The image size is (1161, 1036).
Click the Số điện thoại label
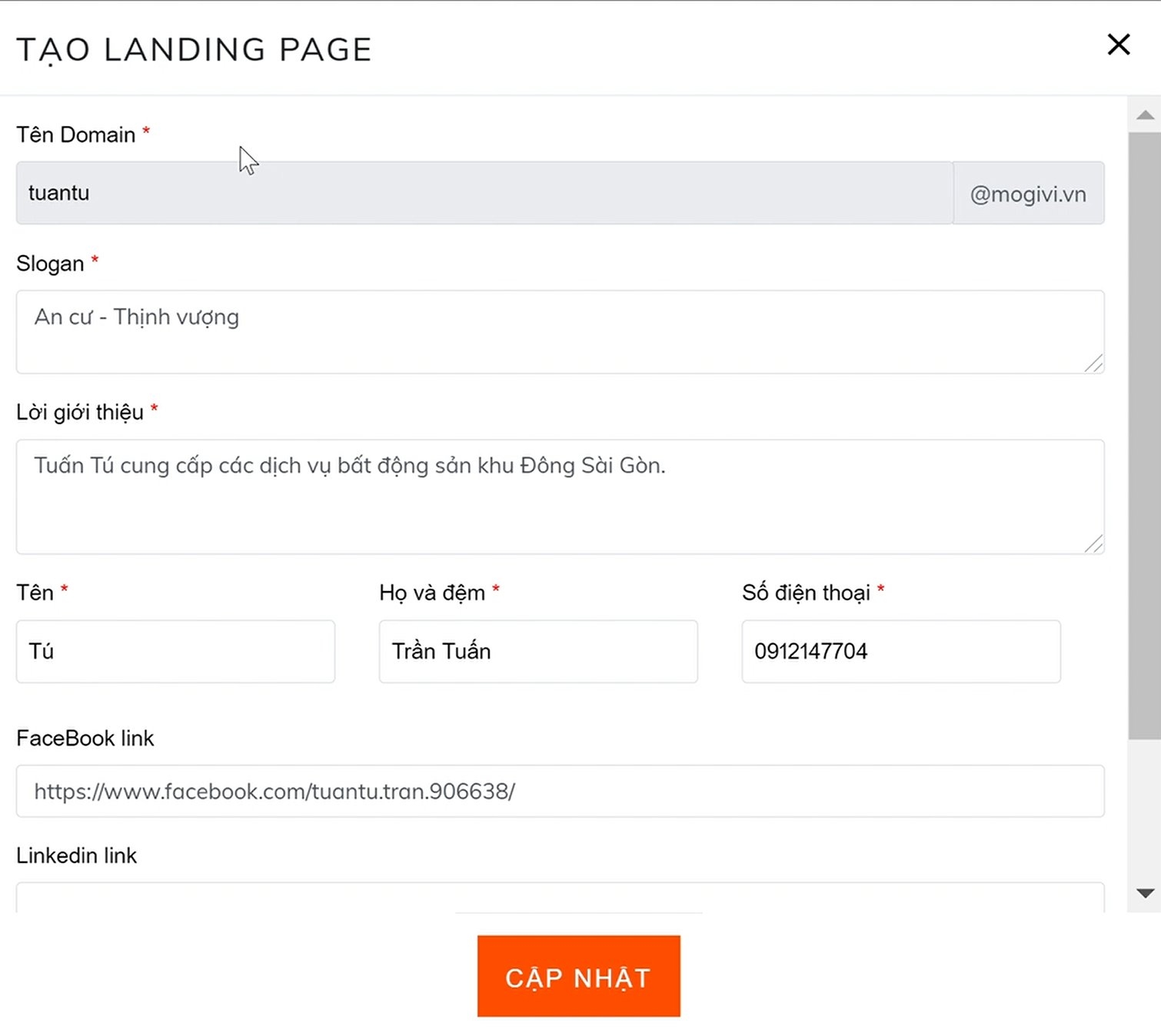(x=805, y=593)
